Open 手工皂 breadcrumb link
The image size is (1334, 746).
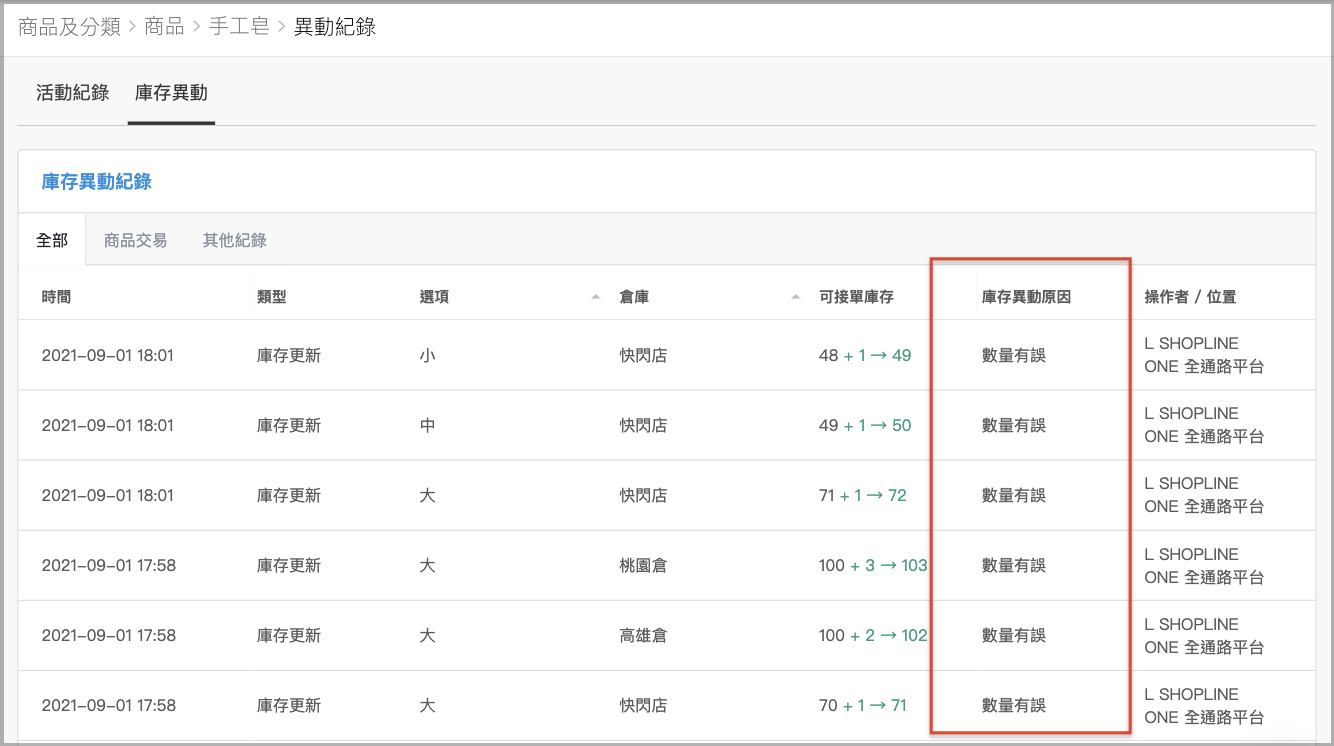pyautogui.click(x=239, y=27)
